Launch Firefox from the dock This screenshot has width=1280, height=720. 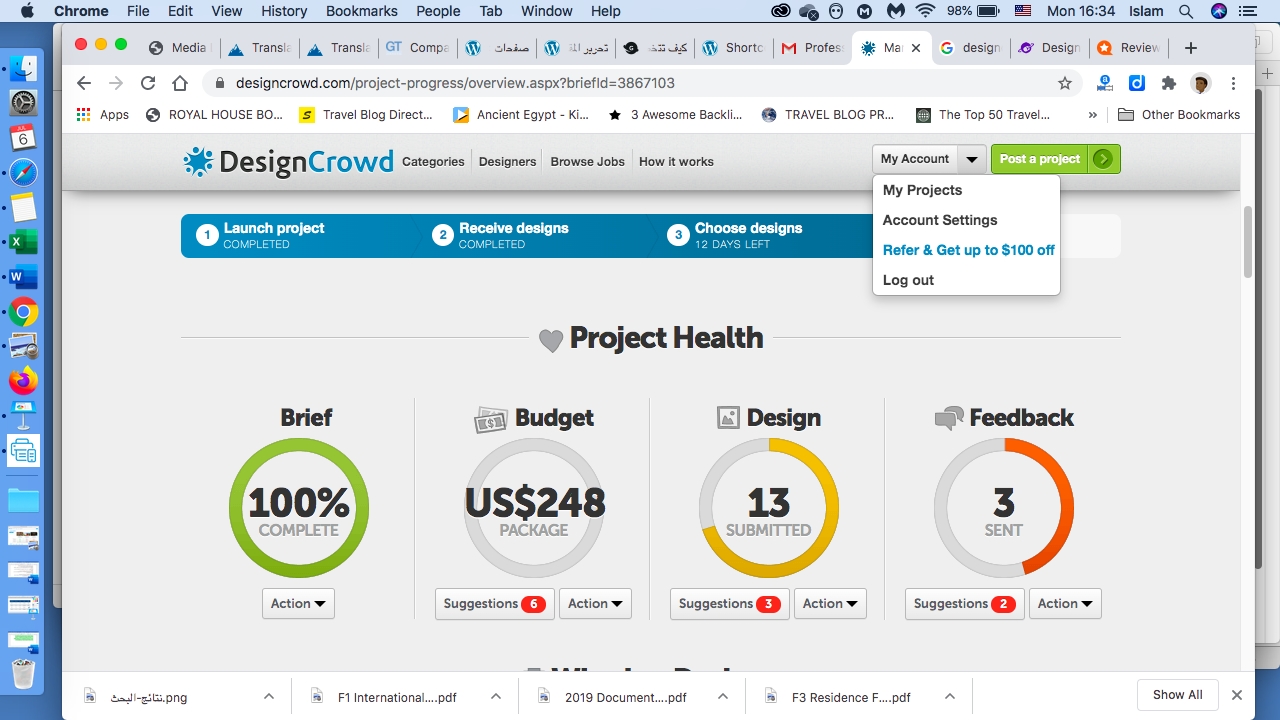[x=23, y=381]
